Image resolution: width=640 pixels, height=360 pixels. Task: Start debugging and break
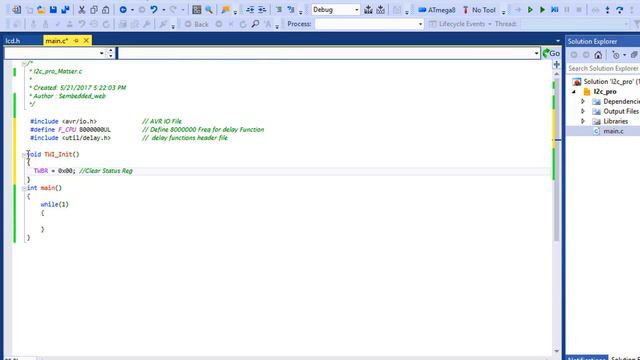coord(530,9)
